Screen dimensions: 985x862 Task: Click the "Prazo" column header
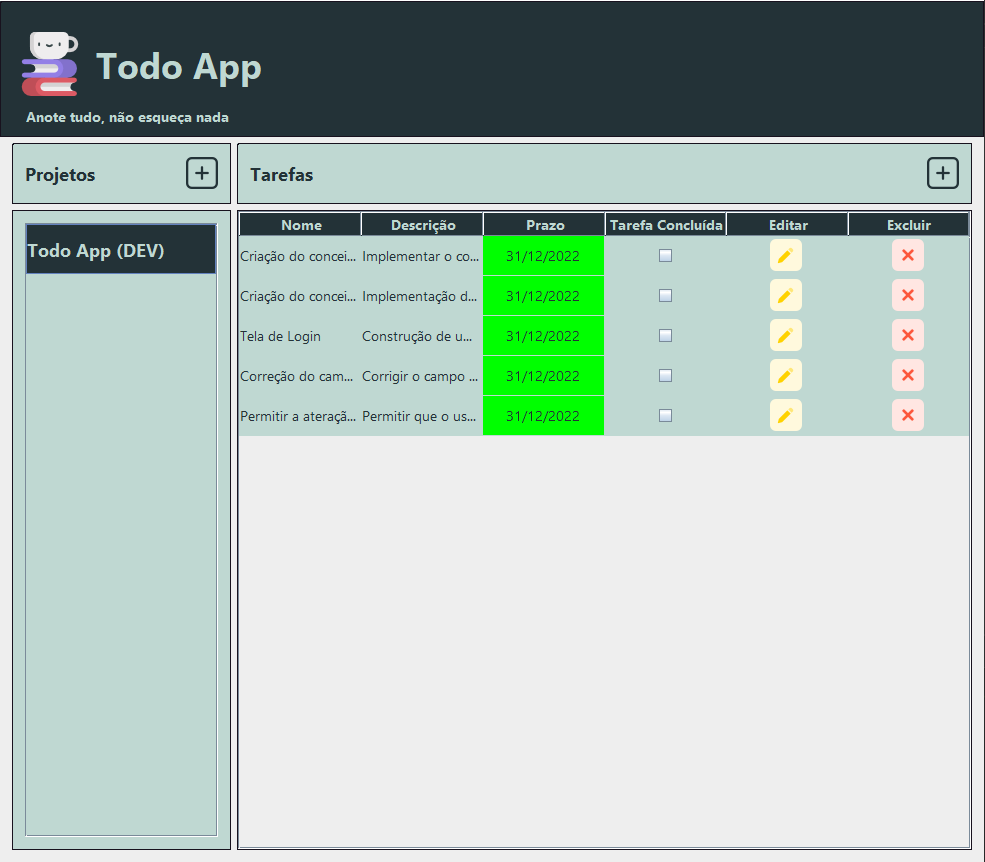543,224
